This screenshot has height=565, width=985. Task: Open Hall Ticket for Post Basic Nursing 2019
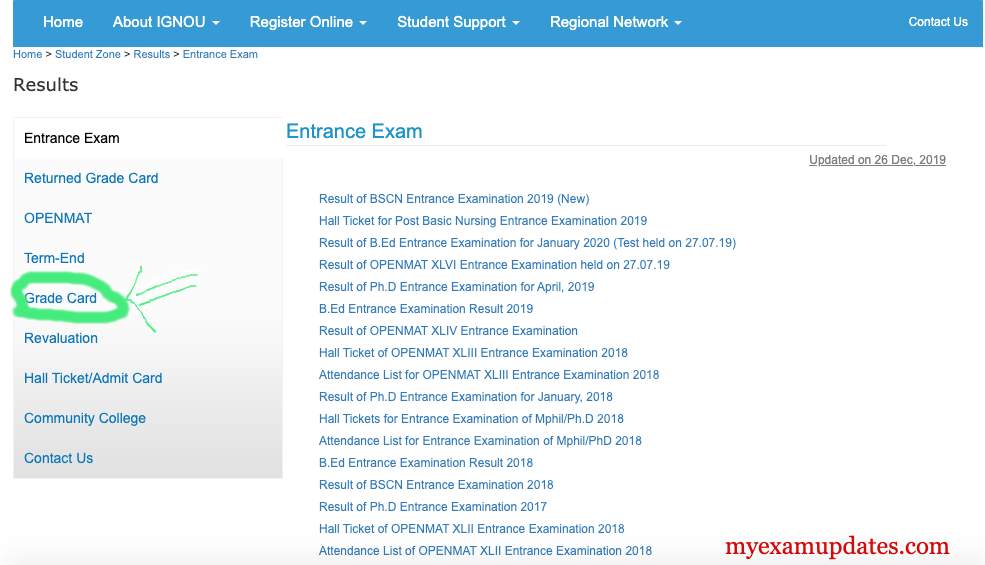tap(482, 221)
